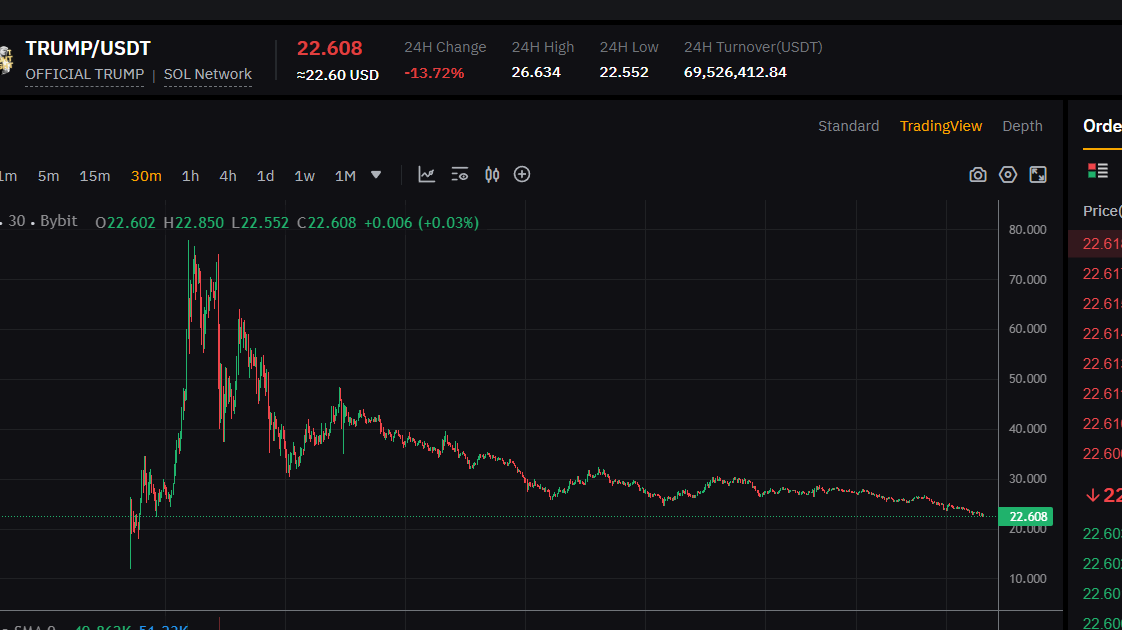The height and width of the screenshot is (630, 1122).
Task: Open chart settings hexagon icon
Action: (1008, 175)
